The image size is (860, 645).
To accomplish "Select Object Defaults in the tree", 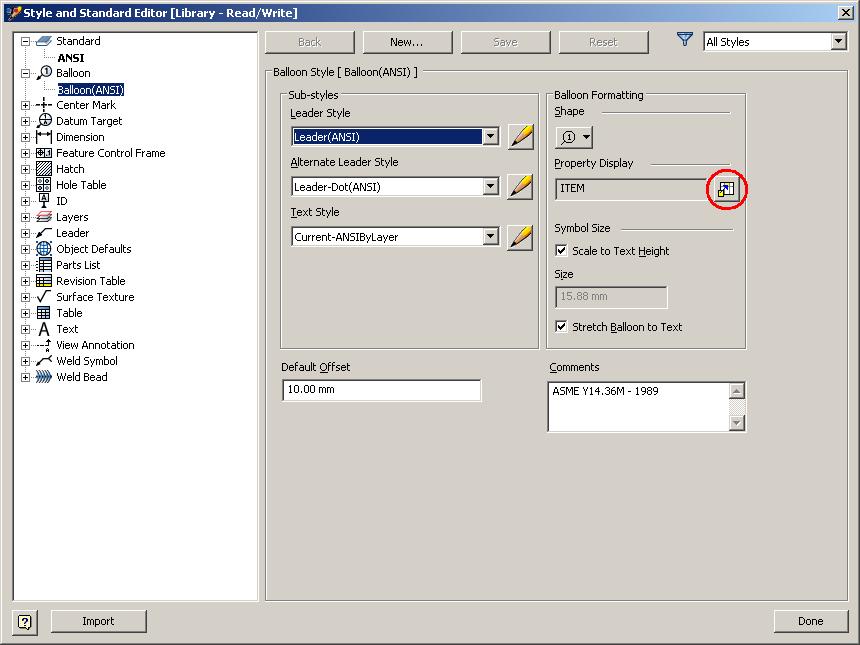I will click(94, 249).
